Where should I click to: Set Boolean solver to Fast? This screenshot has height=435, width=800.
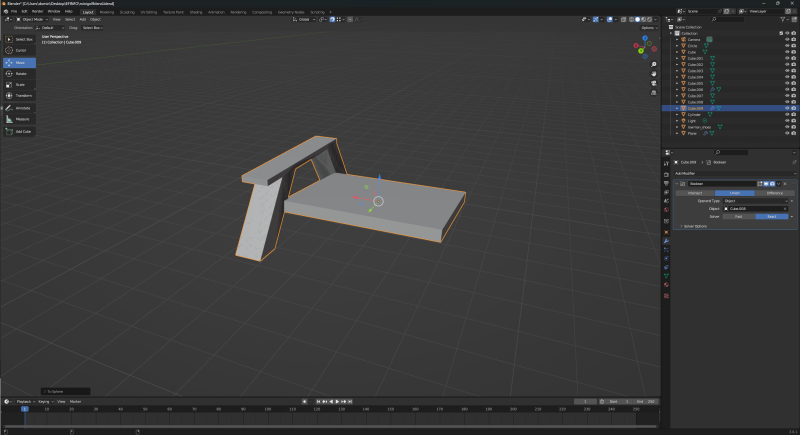click(x=739, y=216)
